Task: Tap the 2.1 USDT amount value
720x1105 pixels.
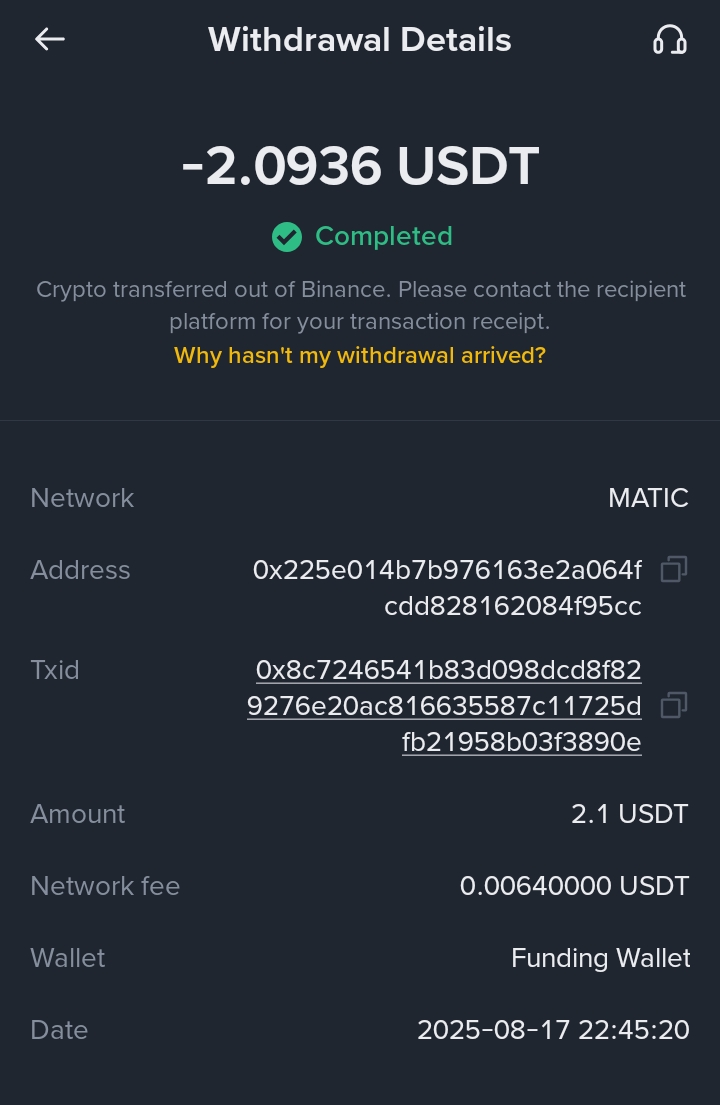Action: coord(630,814)
